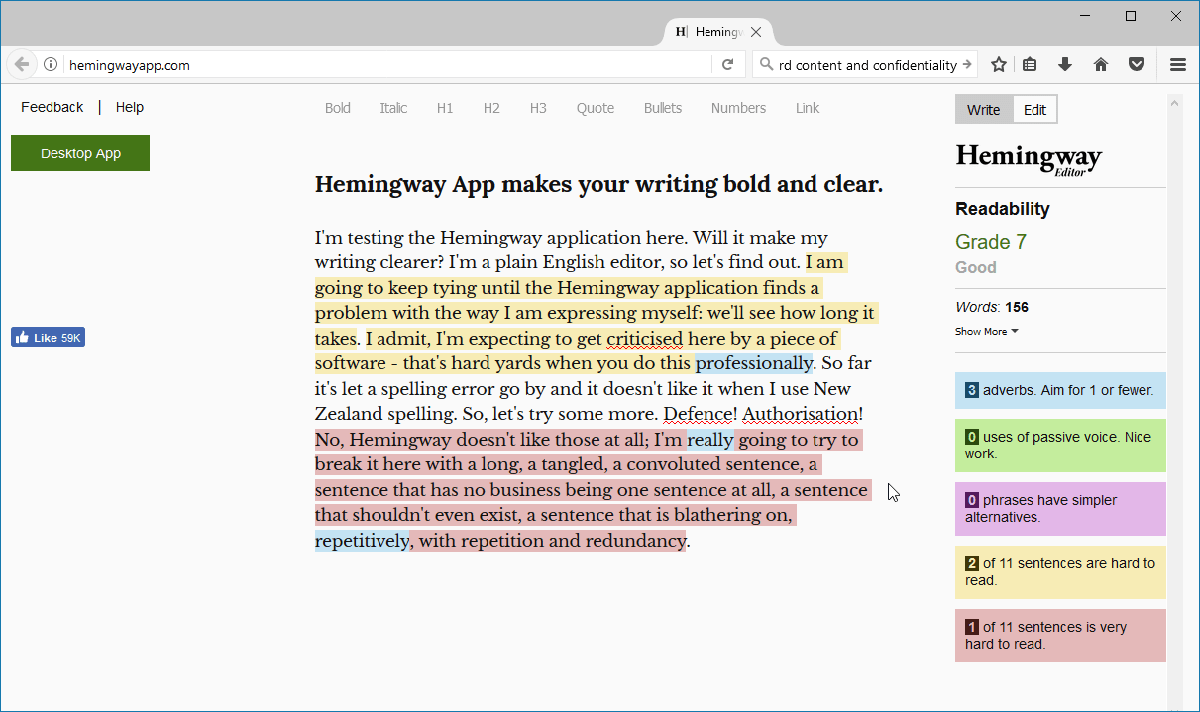
Task: Submit search with the go arrow
Action: (x=967, y=65)
